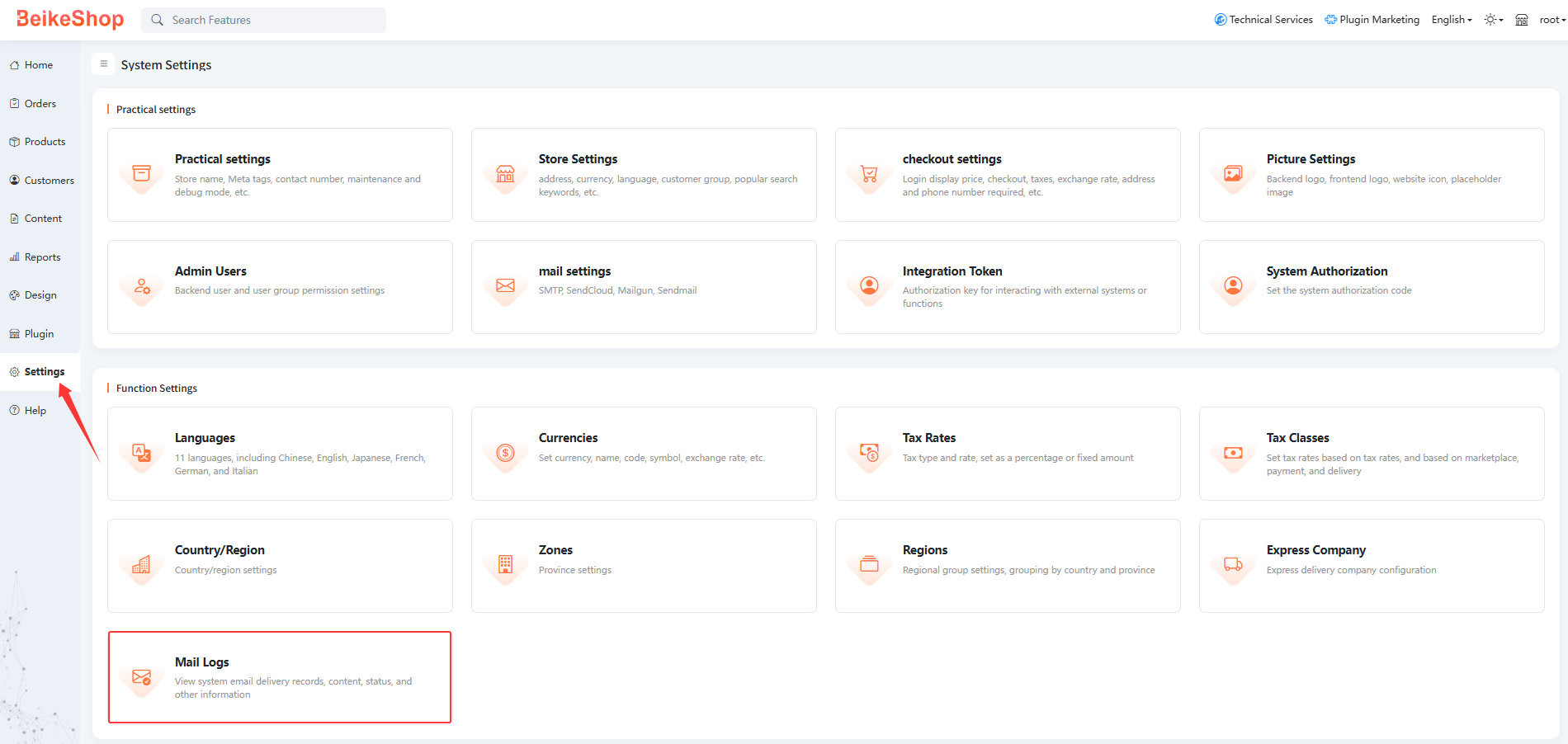Image resolution: width=1568 pixels, height=744 pixels.
Task: Select Plugin in the left sidebar
Action: [x=39, y=334]
